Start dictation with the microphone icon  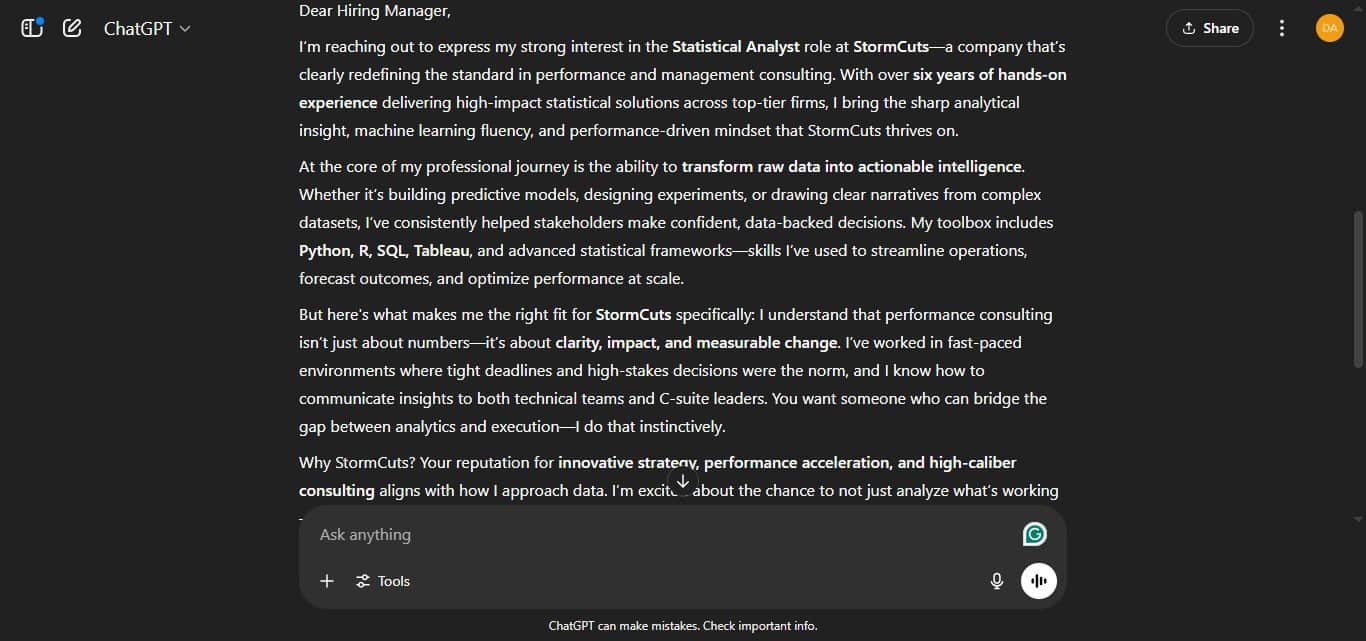(x=996, y=581)
